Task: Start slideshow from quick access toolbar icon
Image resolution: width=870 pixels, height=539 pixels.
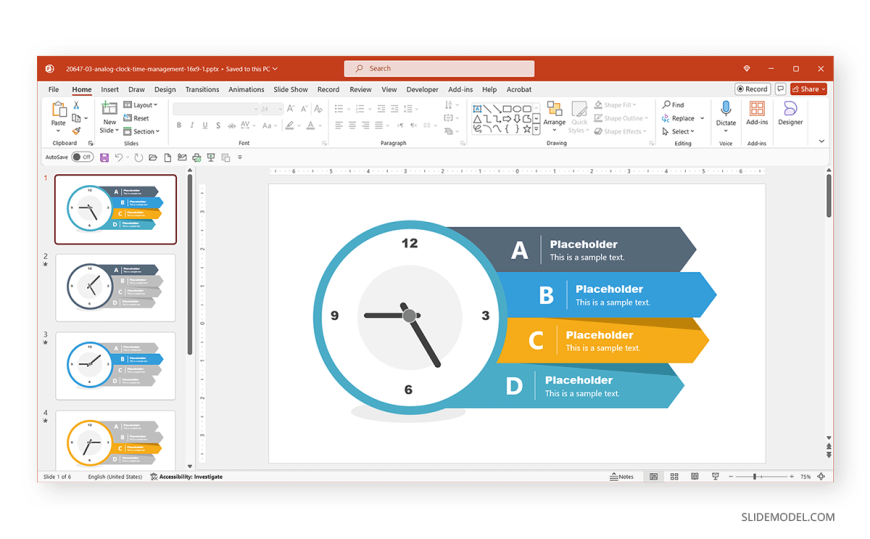Action: 211,158
